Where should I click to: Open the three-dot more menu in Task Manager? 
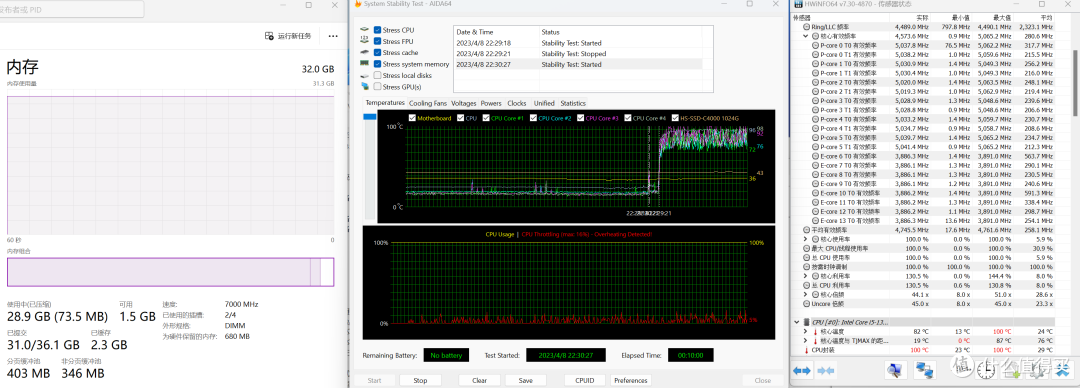[333, 36]
